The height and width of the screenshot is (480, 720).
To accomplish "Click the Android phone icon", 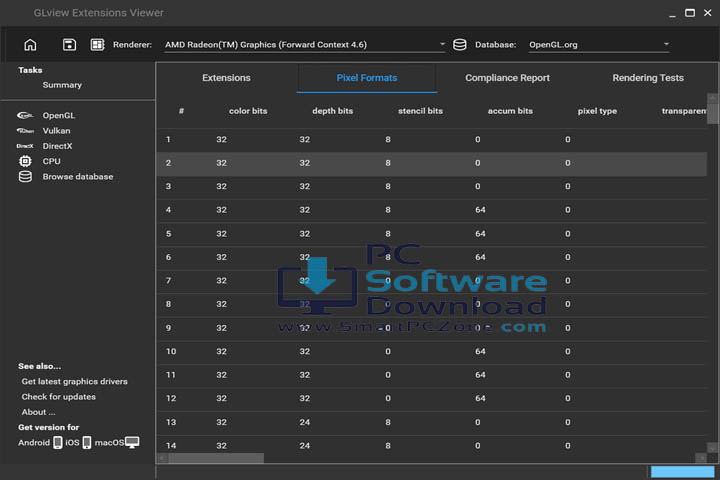I will pyautogui.click(x=57, y=442).
